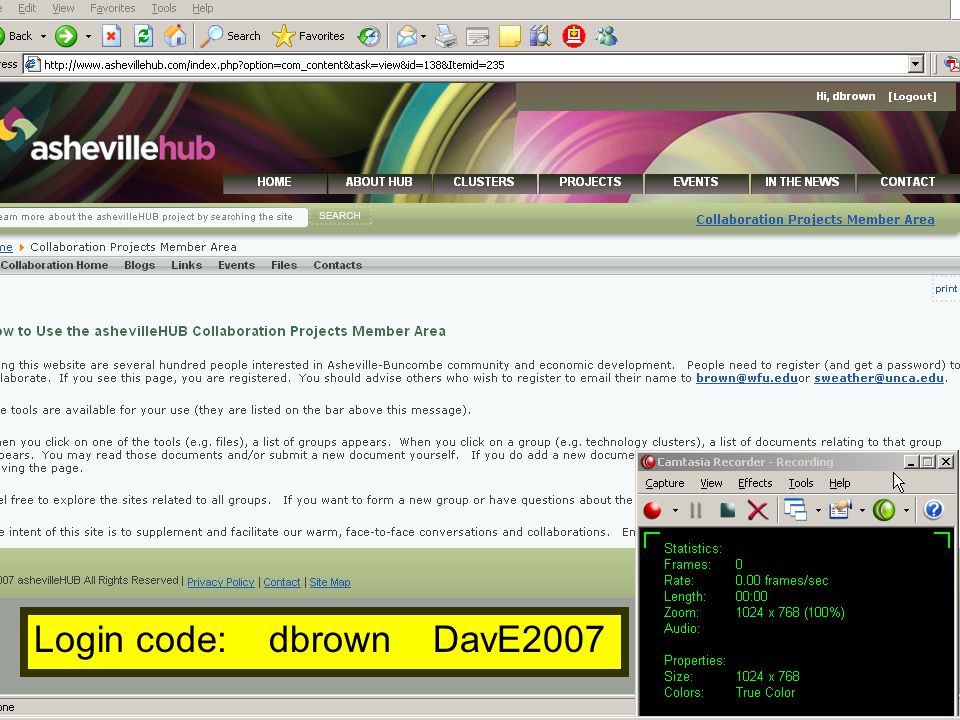Screen dimensions: 960x720
Task: Open browser Favorites menu
Action: pos(113,8)
